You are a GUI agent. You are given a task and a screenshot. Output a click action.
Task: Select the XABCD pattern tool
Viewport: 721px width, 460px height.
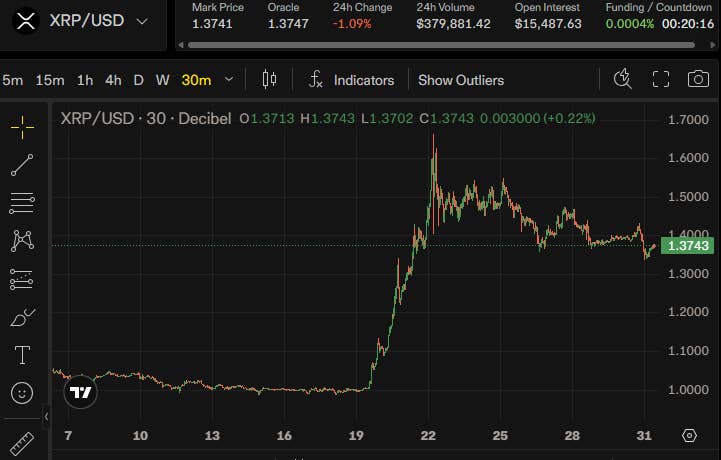pos(22,241)
